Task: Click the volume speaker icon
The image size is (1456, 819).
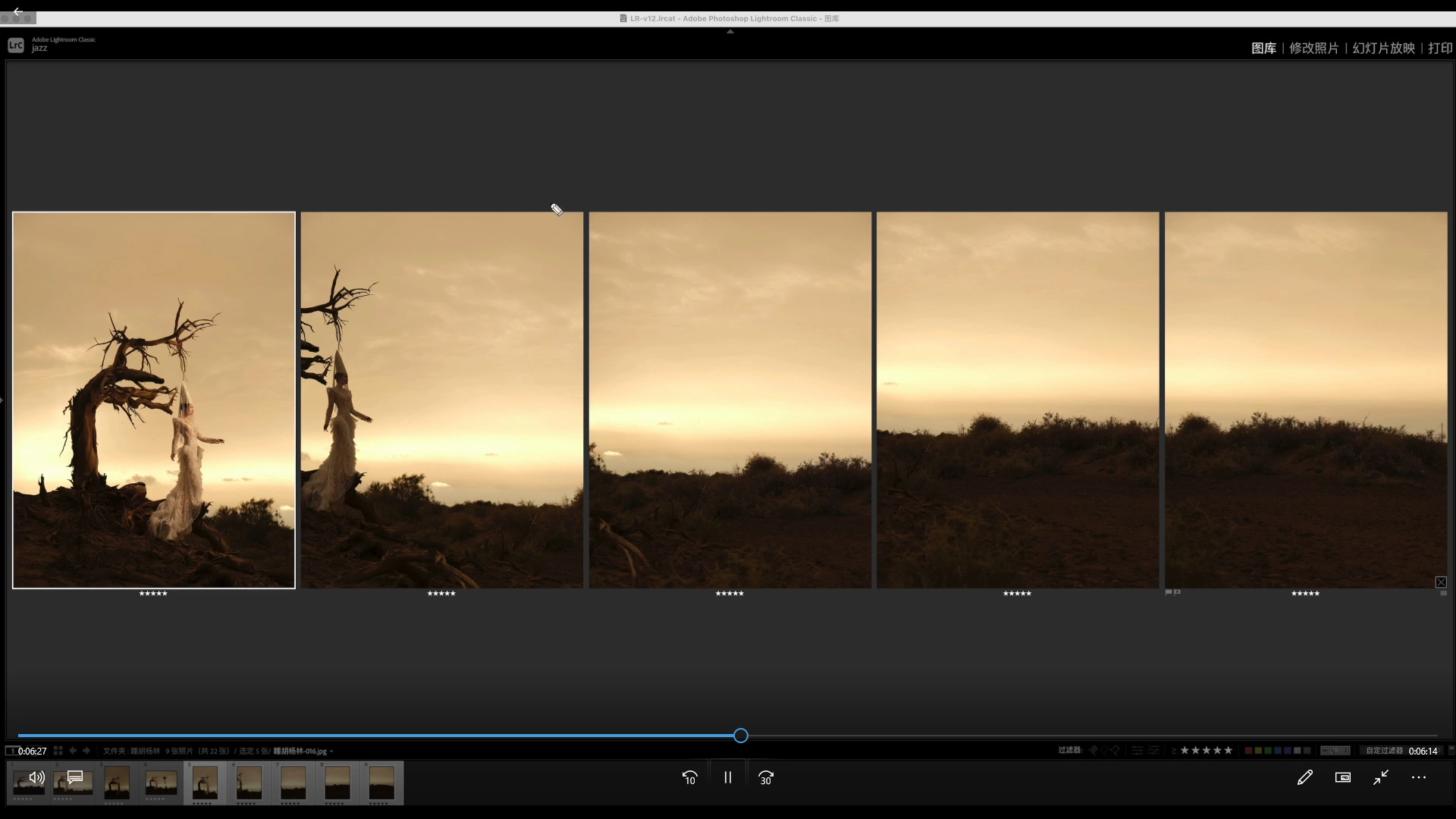Action: (x=36, y=777)
